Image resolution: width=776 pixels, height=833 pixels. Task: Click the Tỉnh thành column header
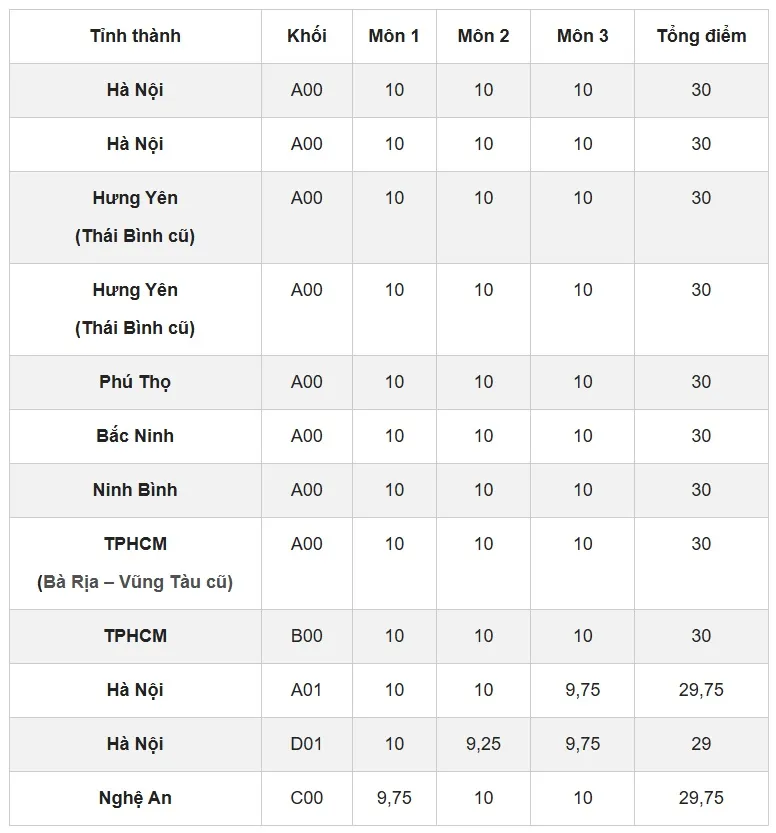coord(135,36)
